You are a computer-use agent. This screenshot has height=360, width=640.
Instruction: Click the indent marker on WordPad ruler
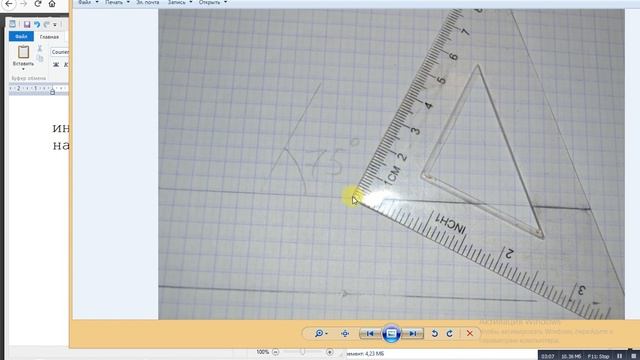click(x=52, y=91)
